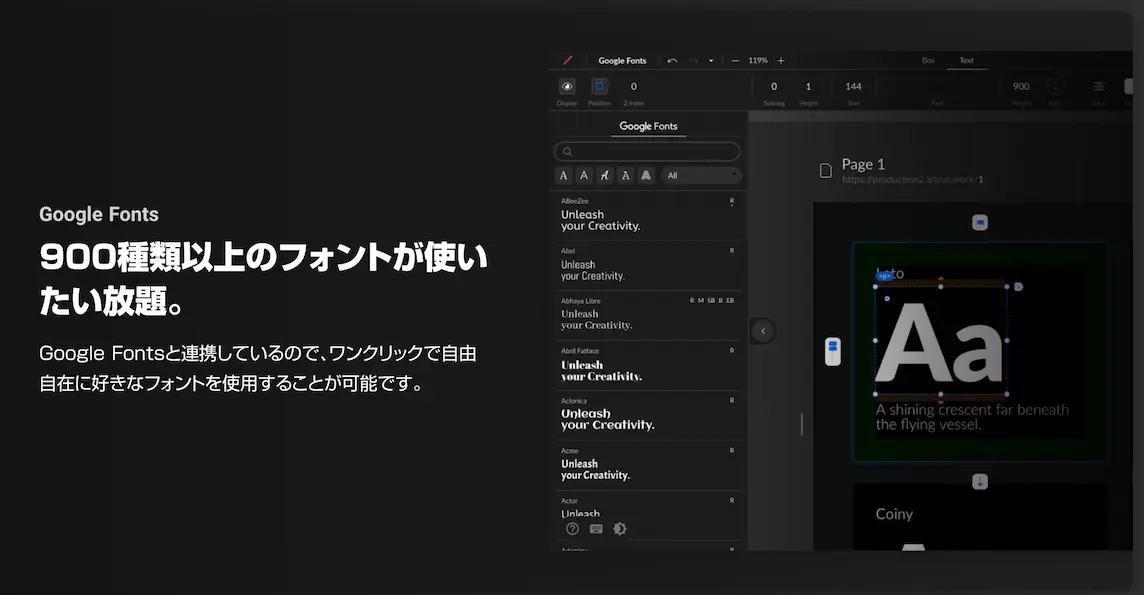Filter fonts by sans-serif style
This screenshot has width=1144, height=595.
(x=584, y=176)
